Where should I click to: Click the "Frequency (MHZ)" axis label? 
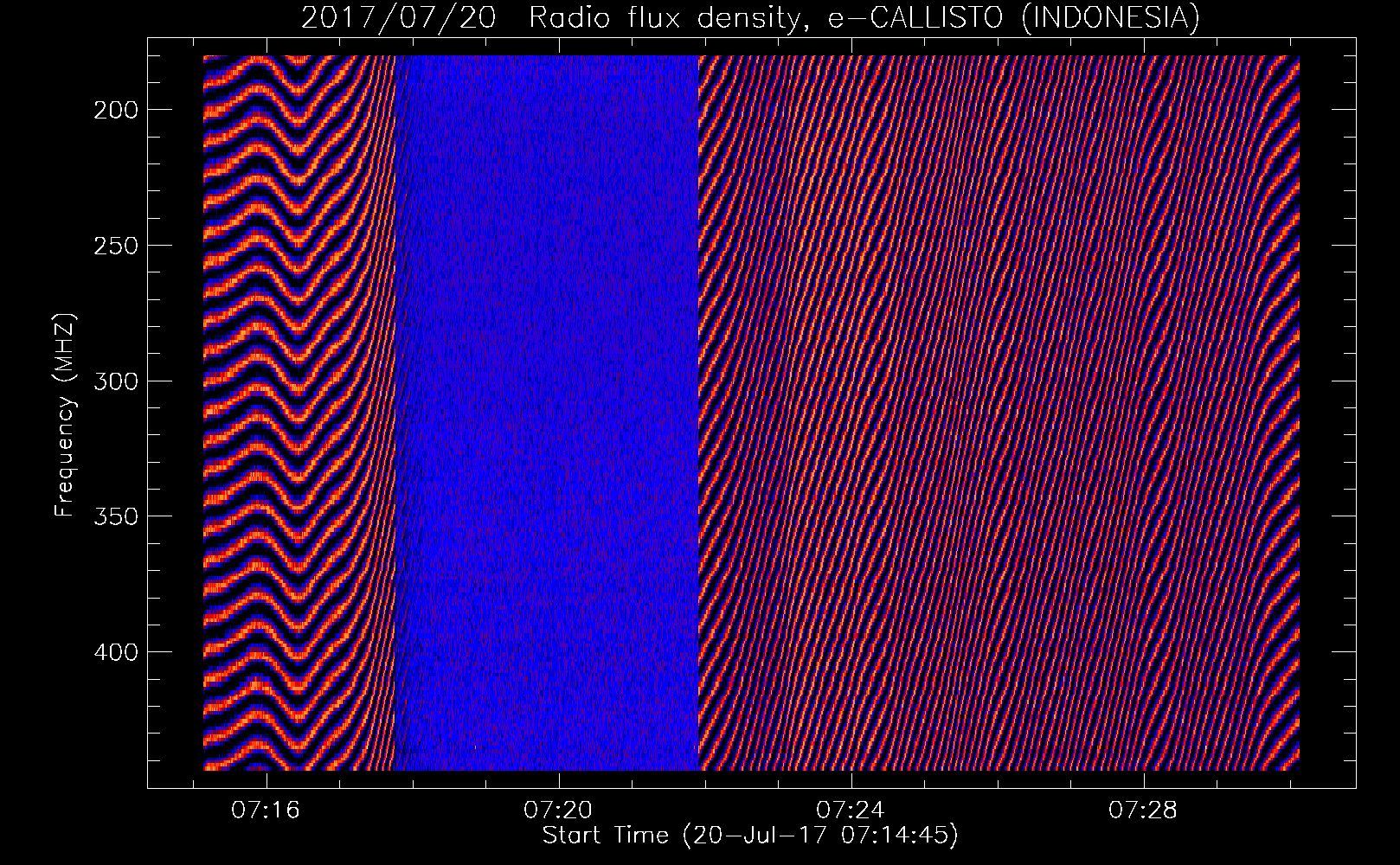tap(66, 416)
